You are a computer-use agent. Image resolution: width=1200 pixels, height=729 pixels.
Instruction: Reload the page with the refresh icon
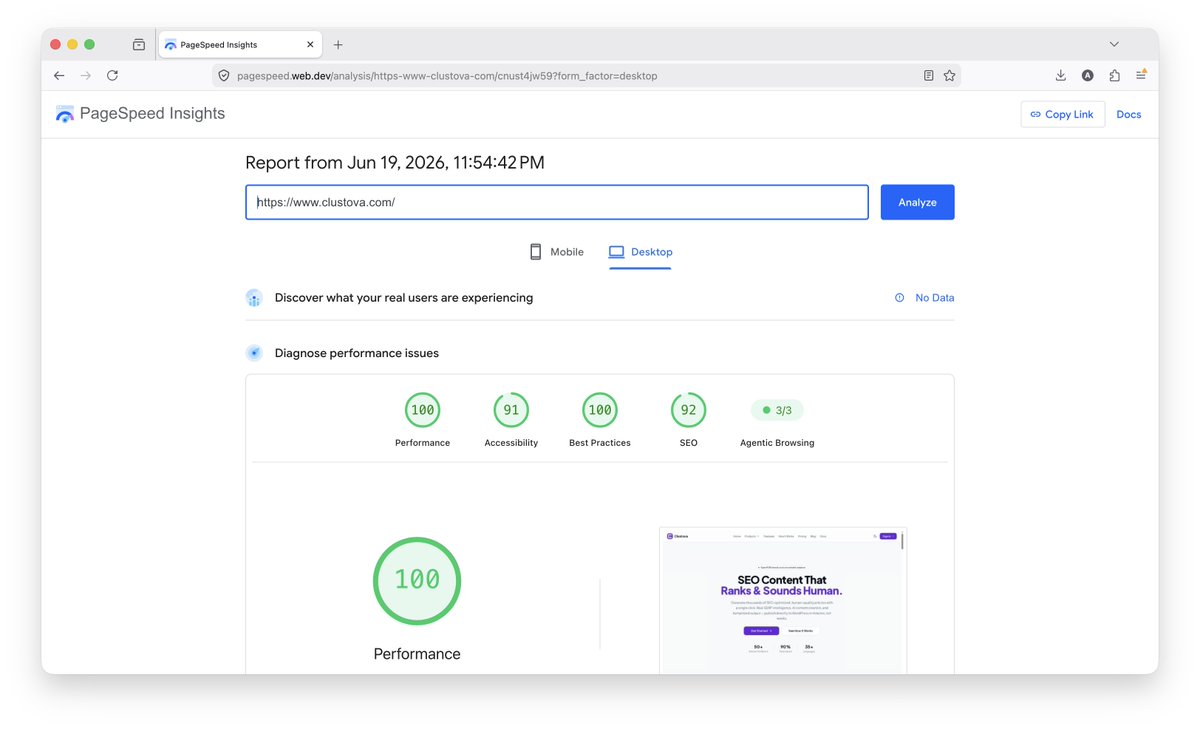112,75
